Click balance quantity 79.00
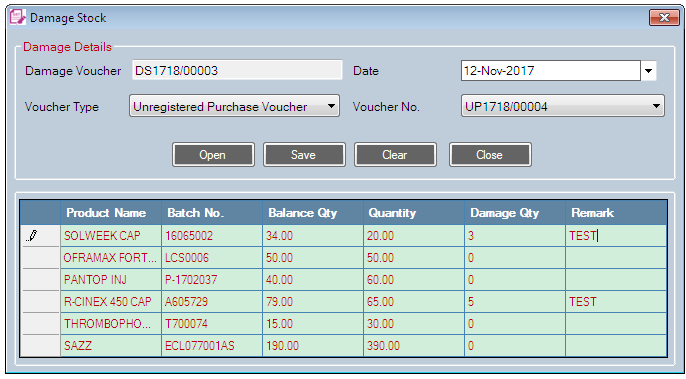 313,302
